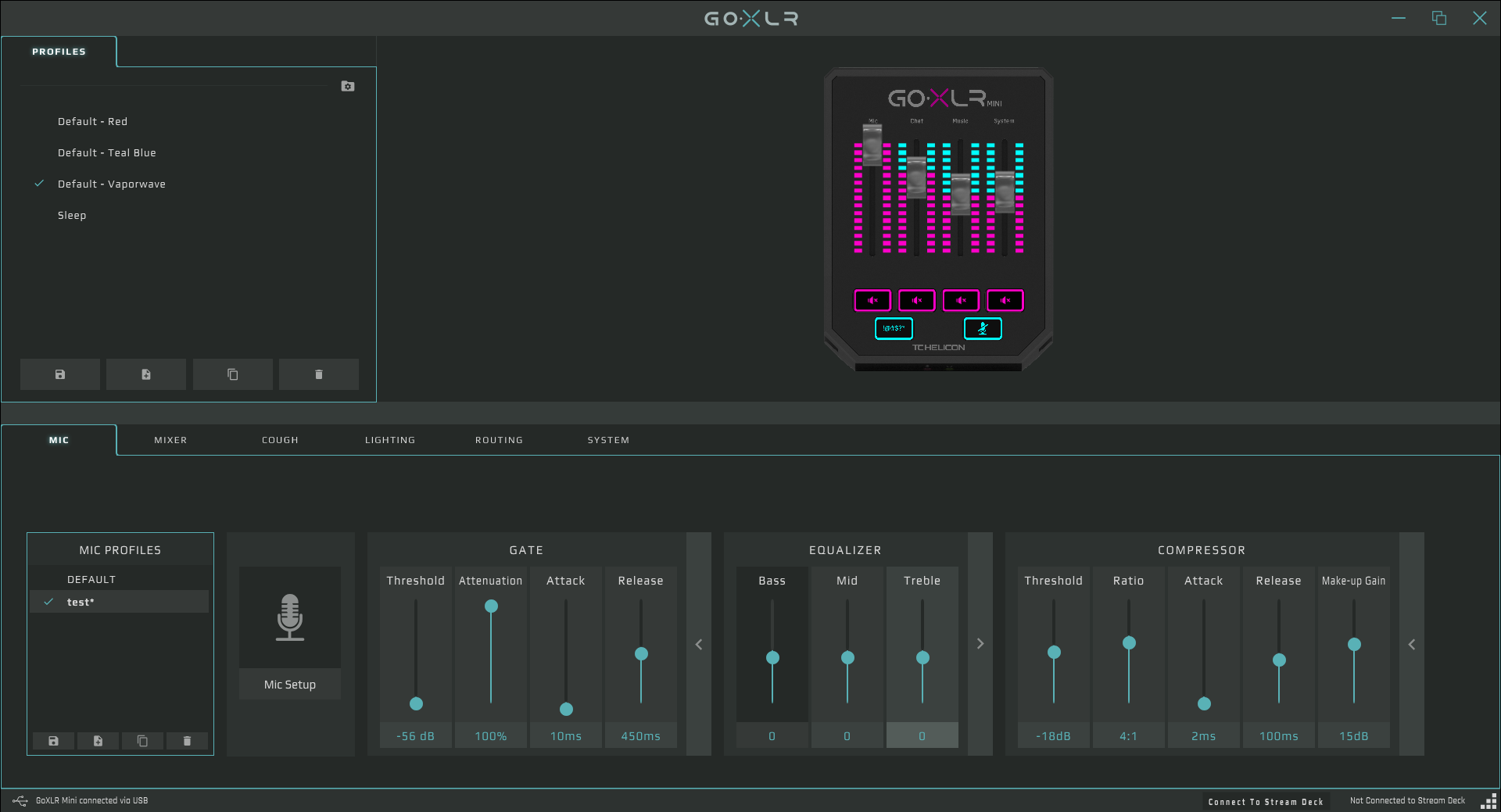Click the new-file icon in Mic Profiles
The height and width of the screenshot is (812, 1501).
pos(99,741)
